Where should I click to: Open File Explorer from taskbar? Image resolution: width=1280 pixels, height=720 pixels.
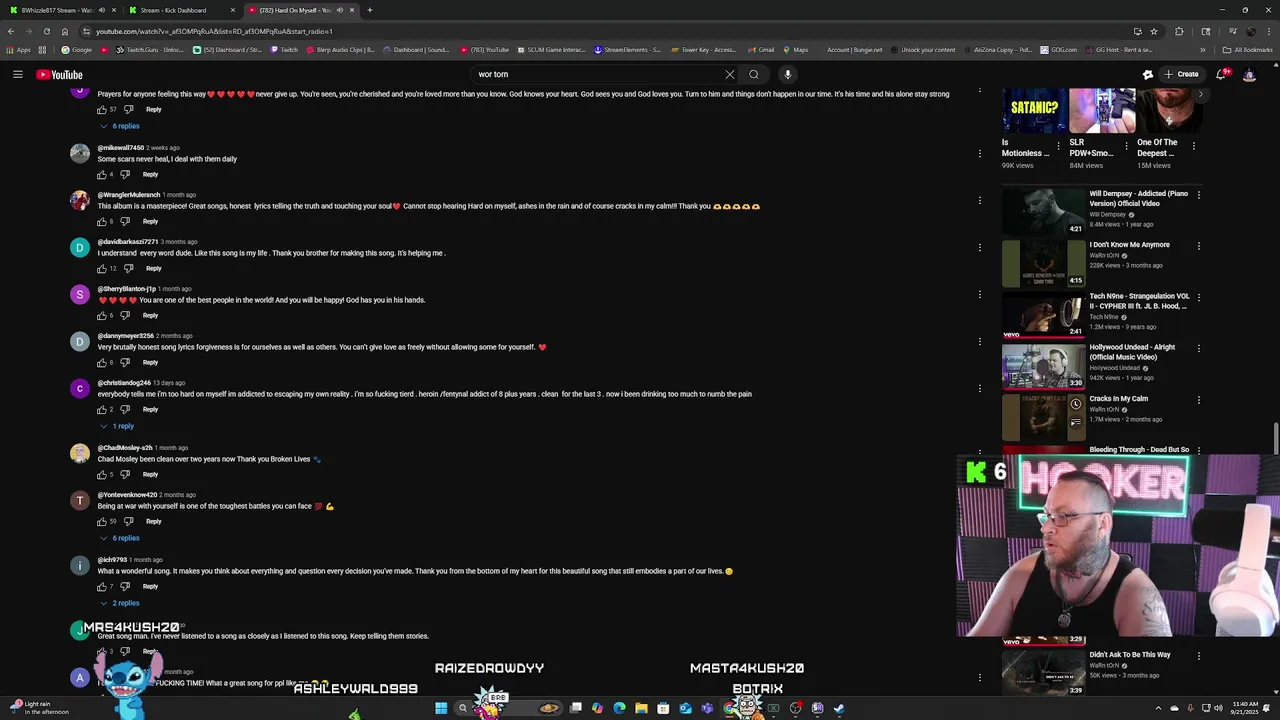tap(641, 708)
